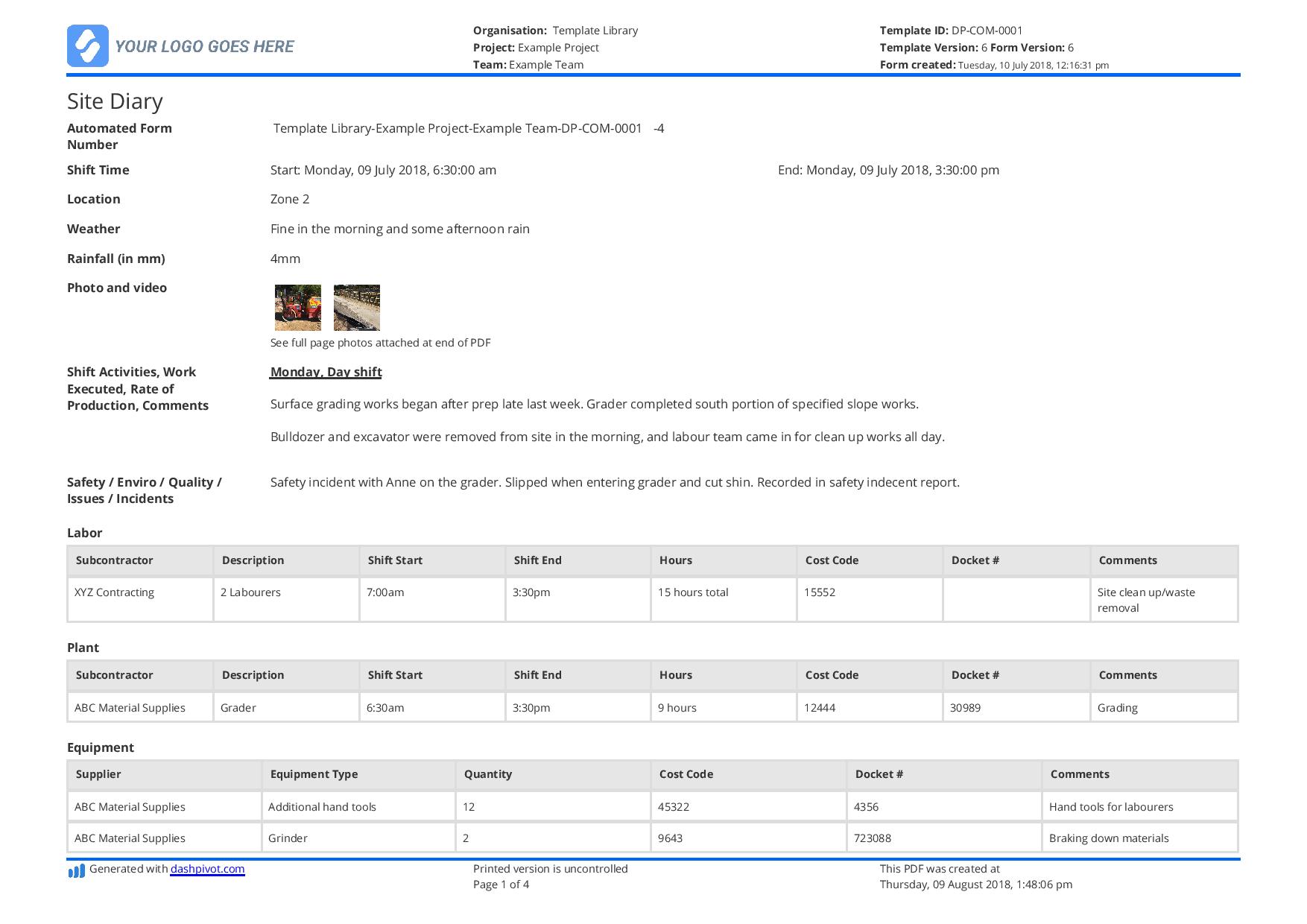This screenshot has width=1307, height=924.
Task: Click 'Printed version is uncontrolled' footer text
Action: (550, 869)
